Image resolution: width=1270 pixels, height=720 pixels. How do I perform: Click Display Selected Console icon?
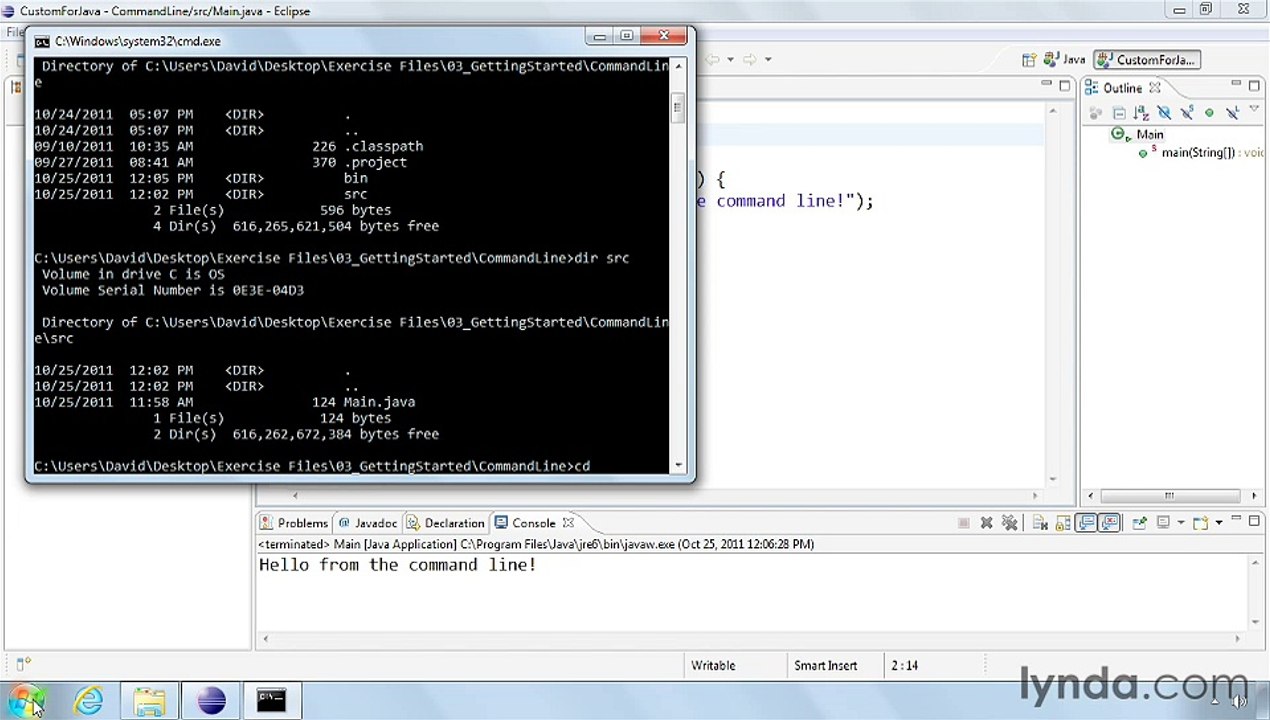click(1163, 523)
